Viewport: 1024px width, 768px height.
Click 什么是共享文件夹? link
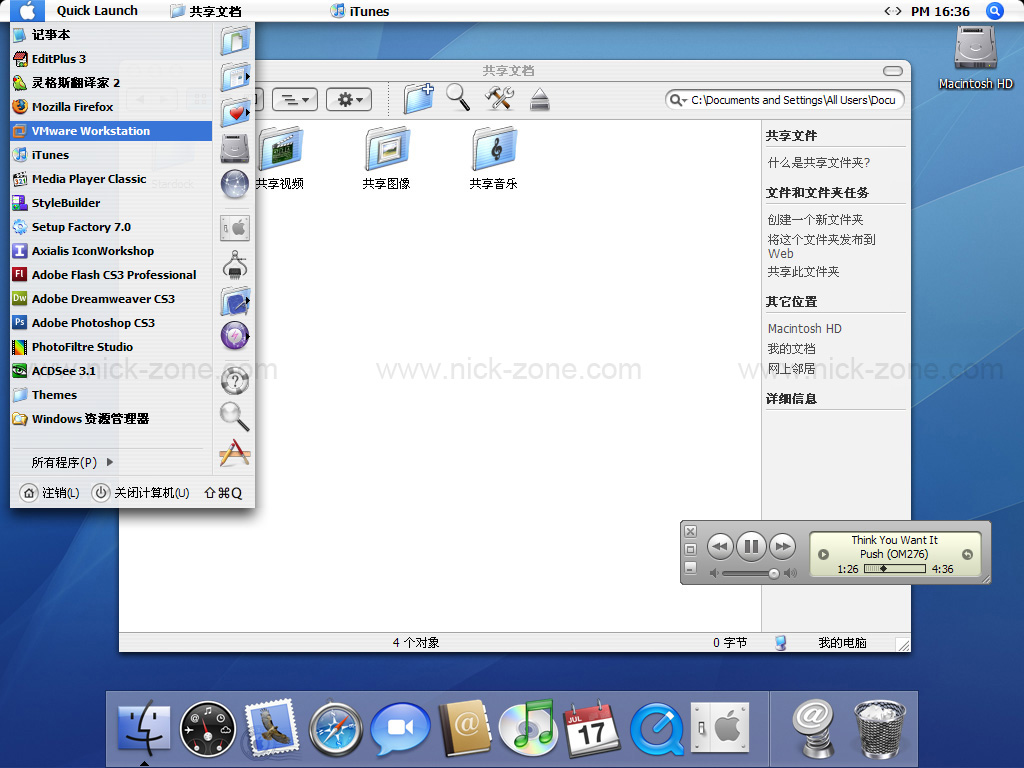tap(819, 163)
